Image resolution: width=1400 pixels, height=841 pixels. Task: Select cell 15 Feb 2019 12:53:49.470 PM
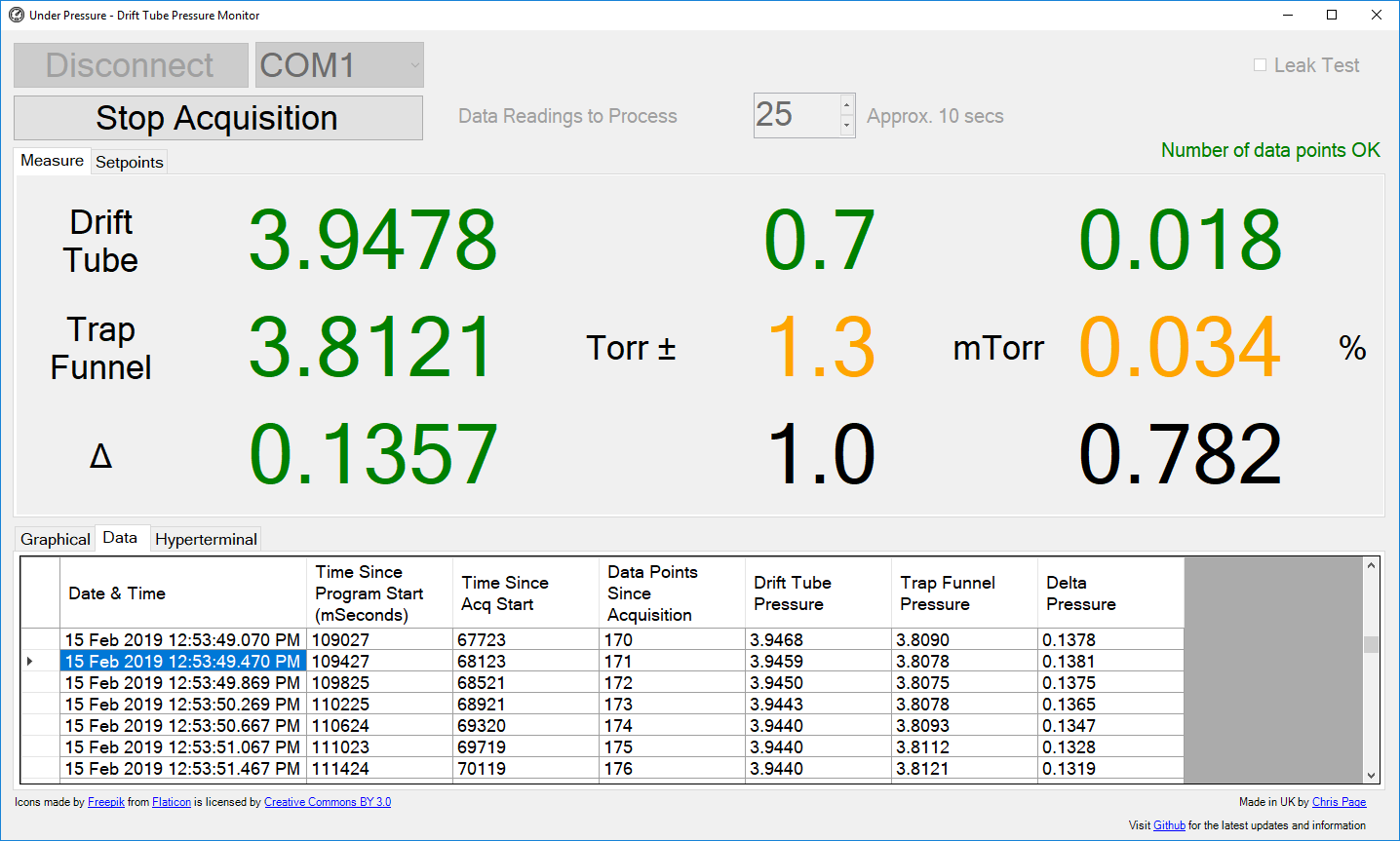coord(183,661)
